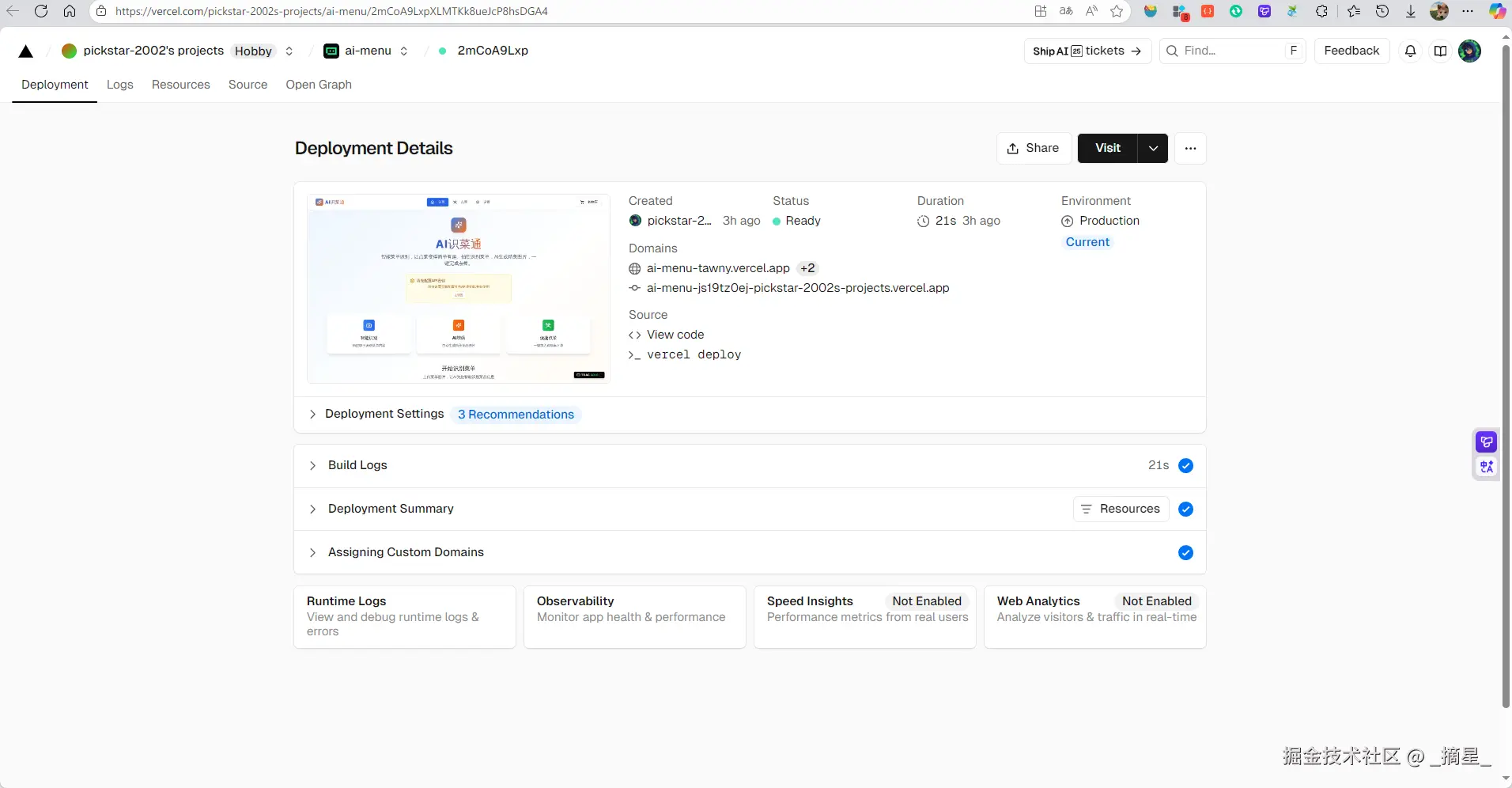This screenshot has width=1512, height=788.
Task: Switch to the Logs tab
Action: tap(120, 85)
